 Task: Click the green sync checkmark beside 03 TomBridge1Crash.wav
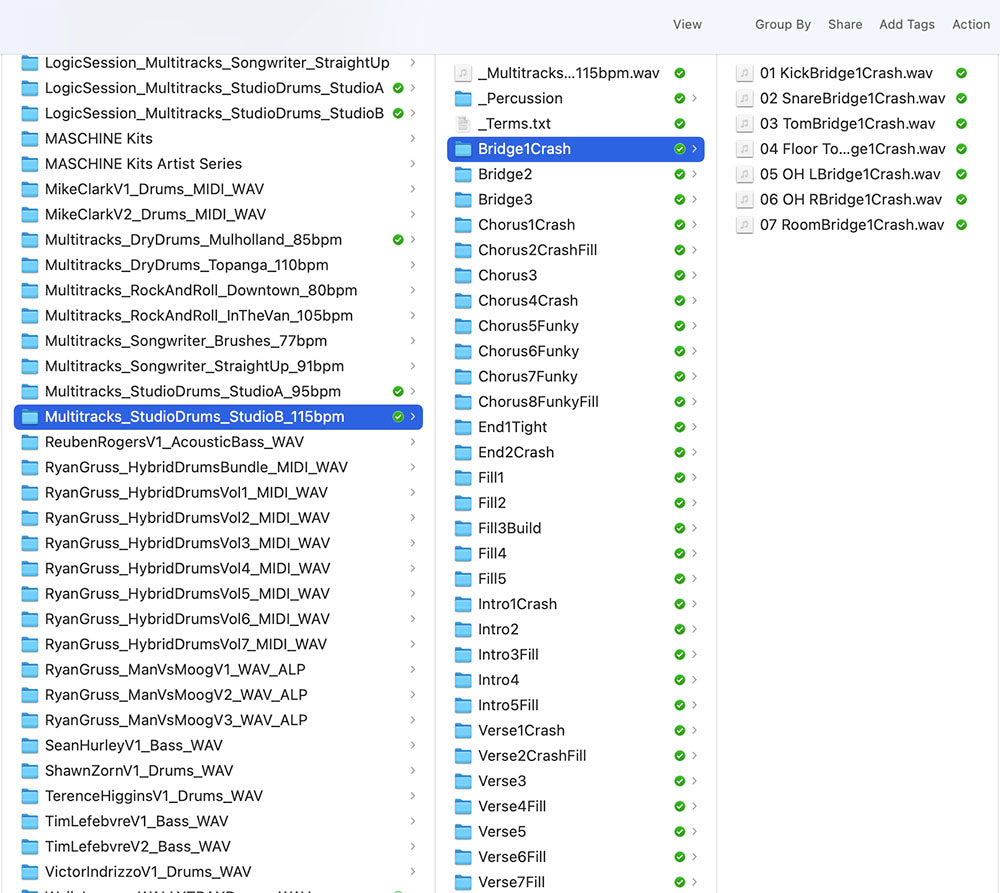point(961,124)
